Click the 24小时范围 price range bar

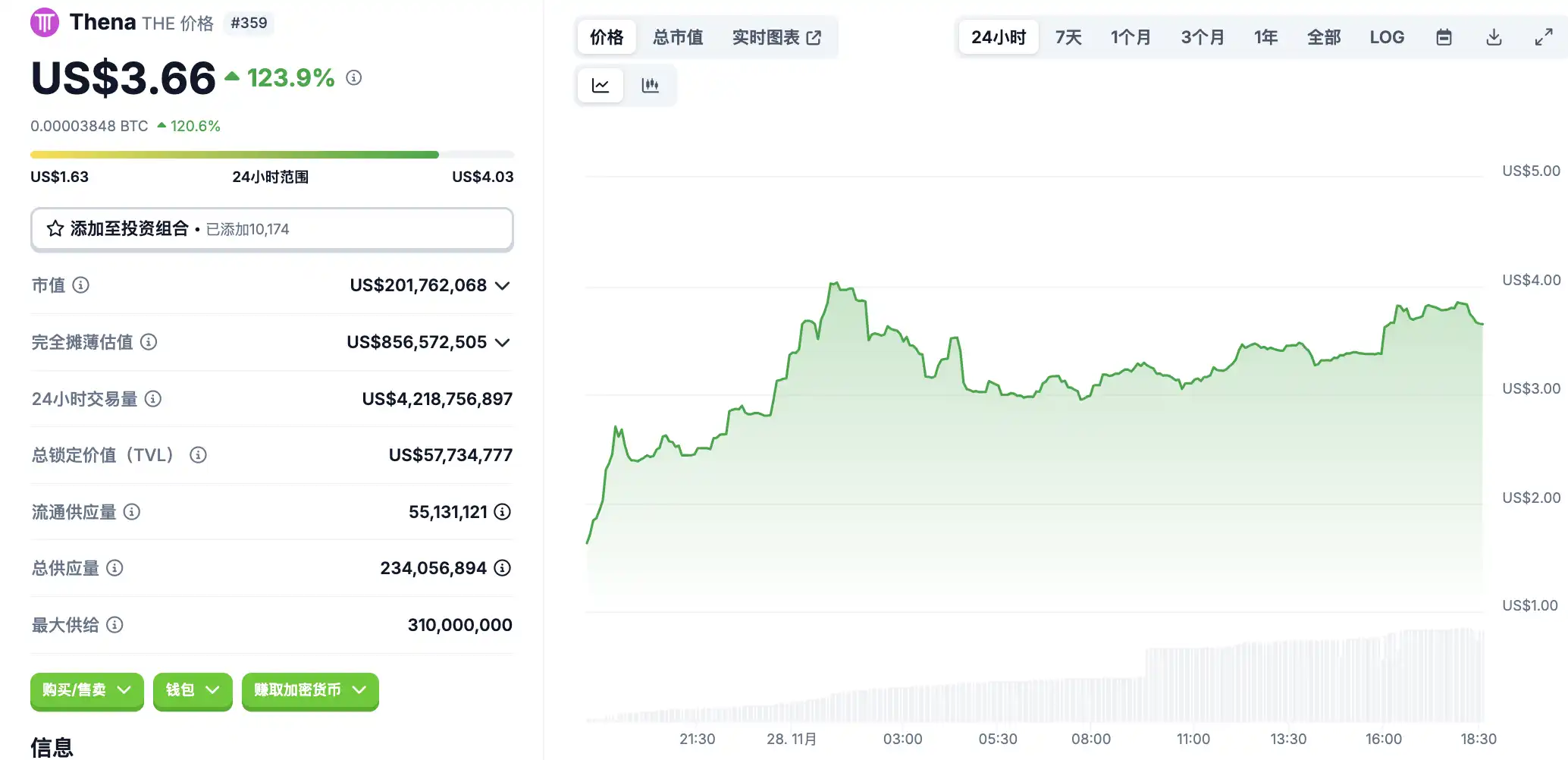point(271,155)
